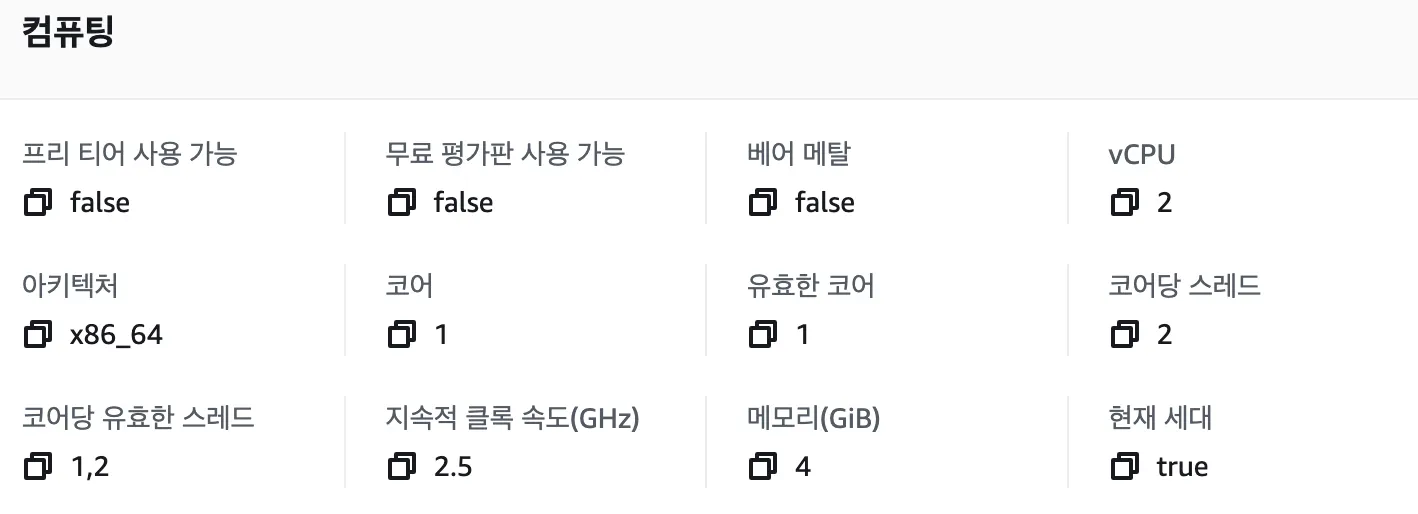This screenshot has height=514, width=1418.
Task: Copy the 코어 value 1
Action: click(x=401, y=335)
